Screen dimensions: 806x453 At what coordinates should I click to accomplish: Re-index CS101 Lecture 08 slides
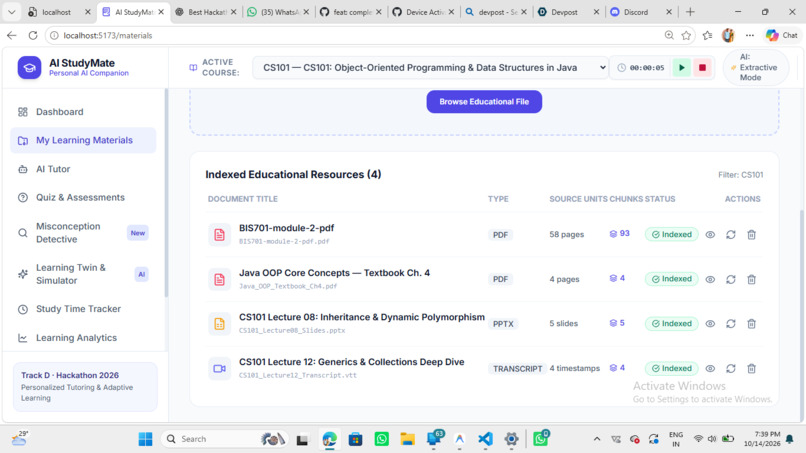coord(730,323)
